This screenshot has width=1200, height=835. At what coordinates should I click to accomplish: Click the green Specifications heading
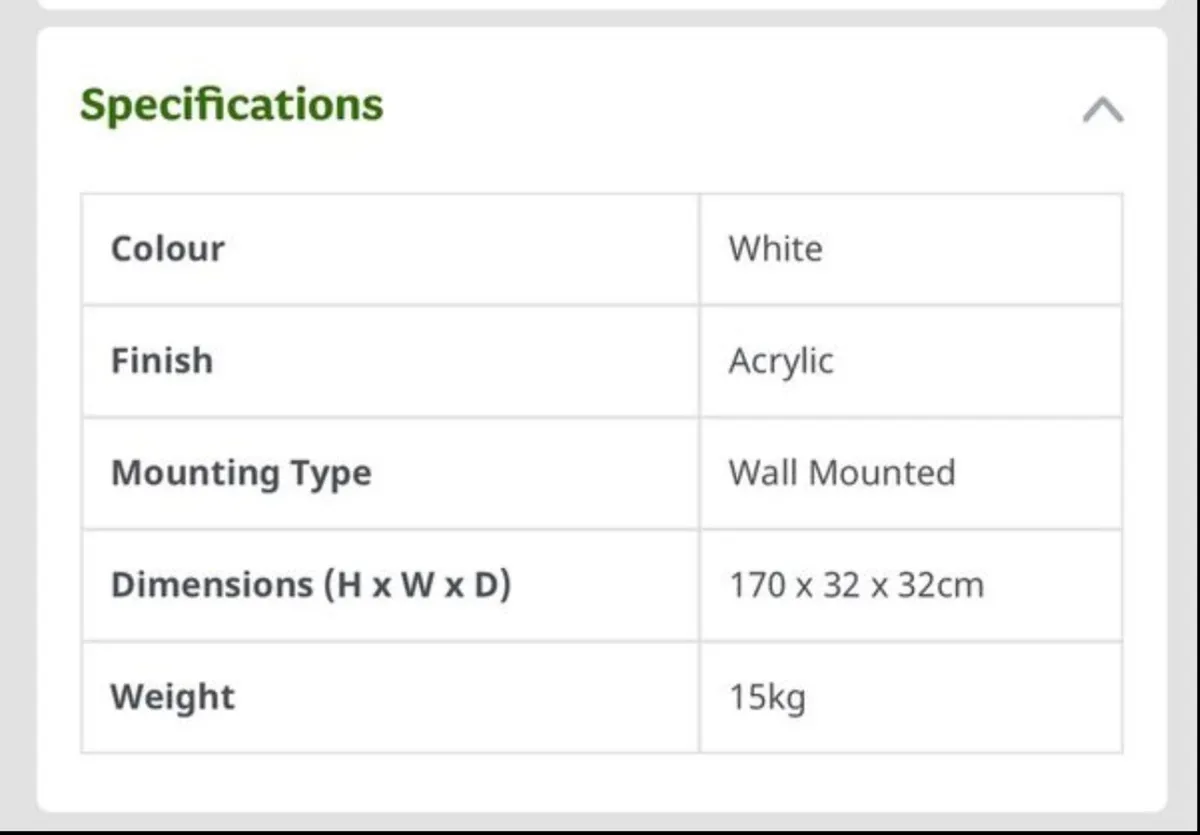231,104
